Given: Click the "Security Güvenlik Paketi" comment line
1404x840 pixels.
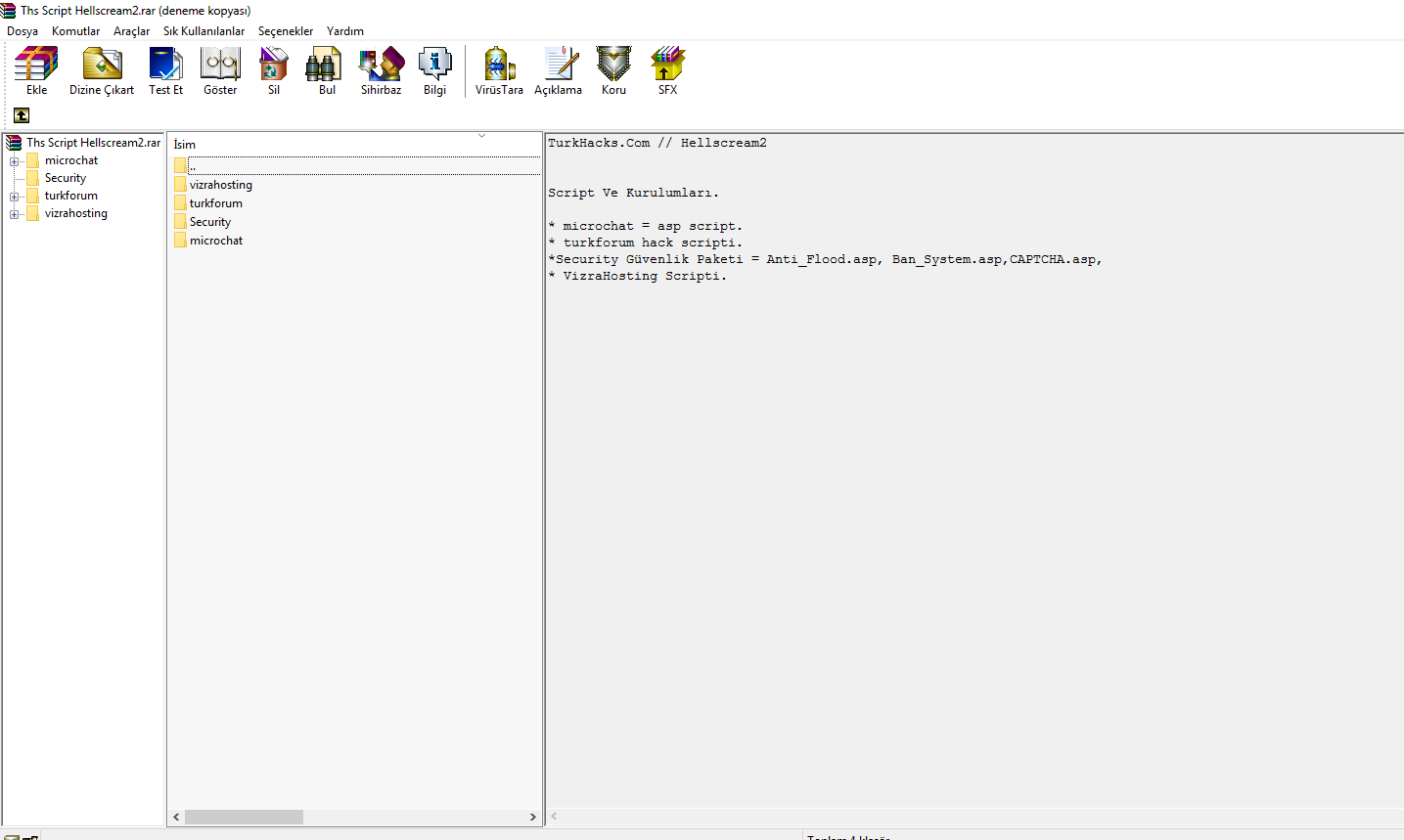Looking at the screenshot, I should (x=826, y=259).
